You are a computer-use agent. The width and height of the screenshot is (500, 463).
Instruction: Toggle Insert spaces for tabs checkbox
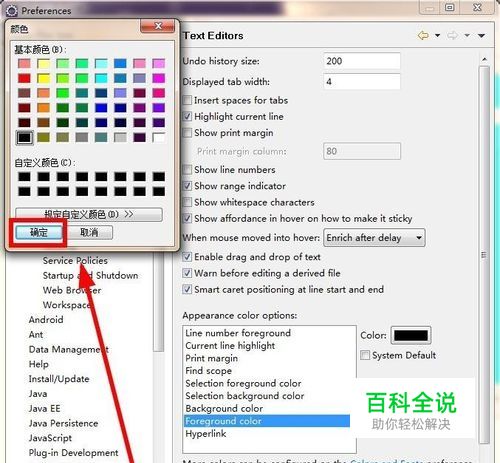point(187,100)
